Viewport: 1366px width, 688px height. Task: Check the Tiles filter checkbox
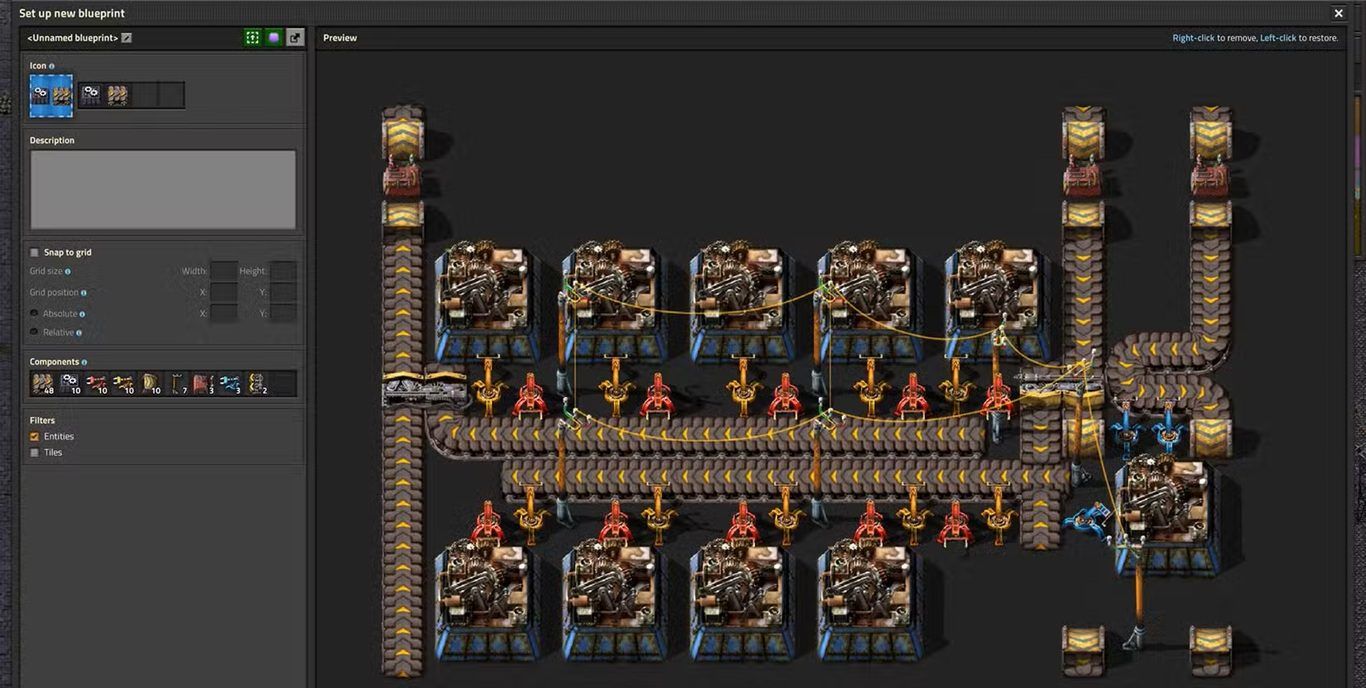pyautogui.click(x=35, y=453)
